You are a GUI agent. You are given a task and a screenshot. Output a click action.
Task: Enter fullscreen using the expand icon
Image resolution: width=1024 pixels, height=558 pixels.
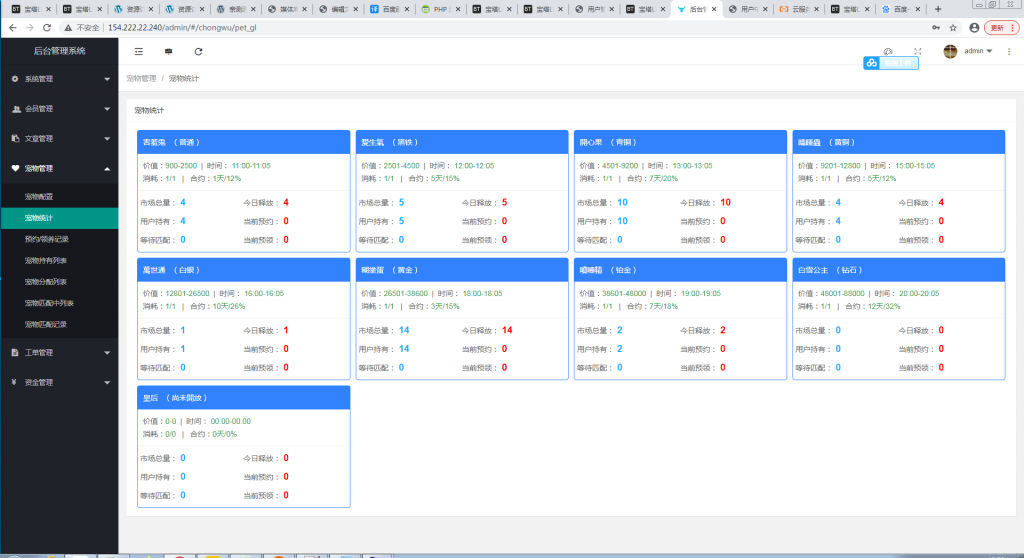[918, 51]
